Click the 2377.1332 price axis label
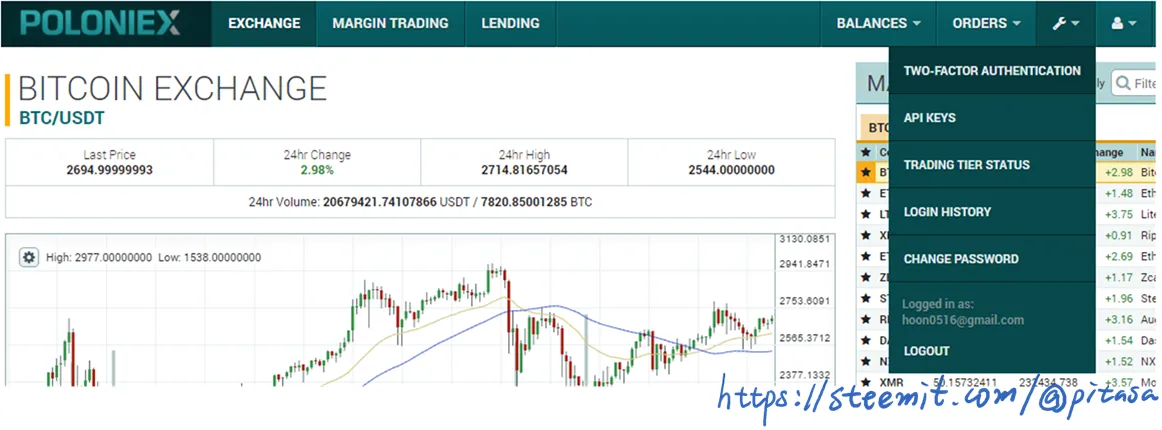 click(x=804, y=374)
